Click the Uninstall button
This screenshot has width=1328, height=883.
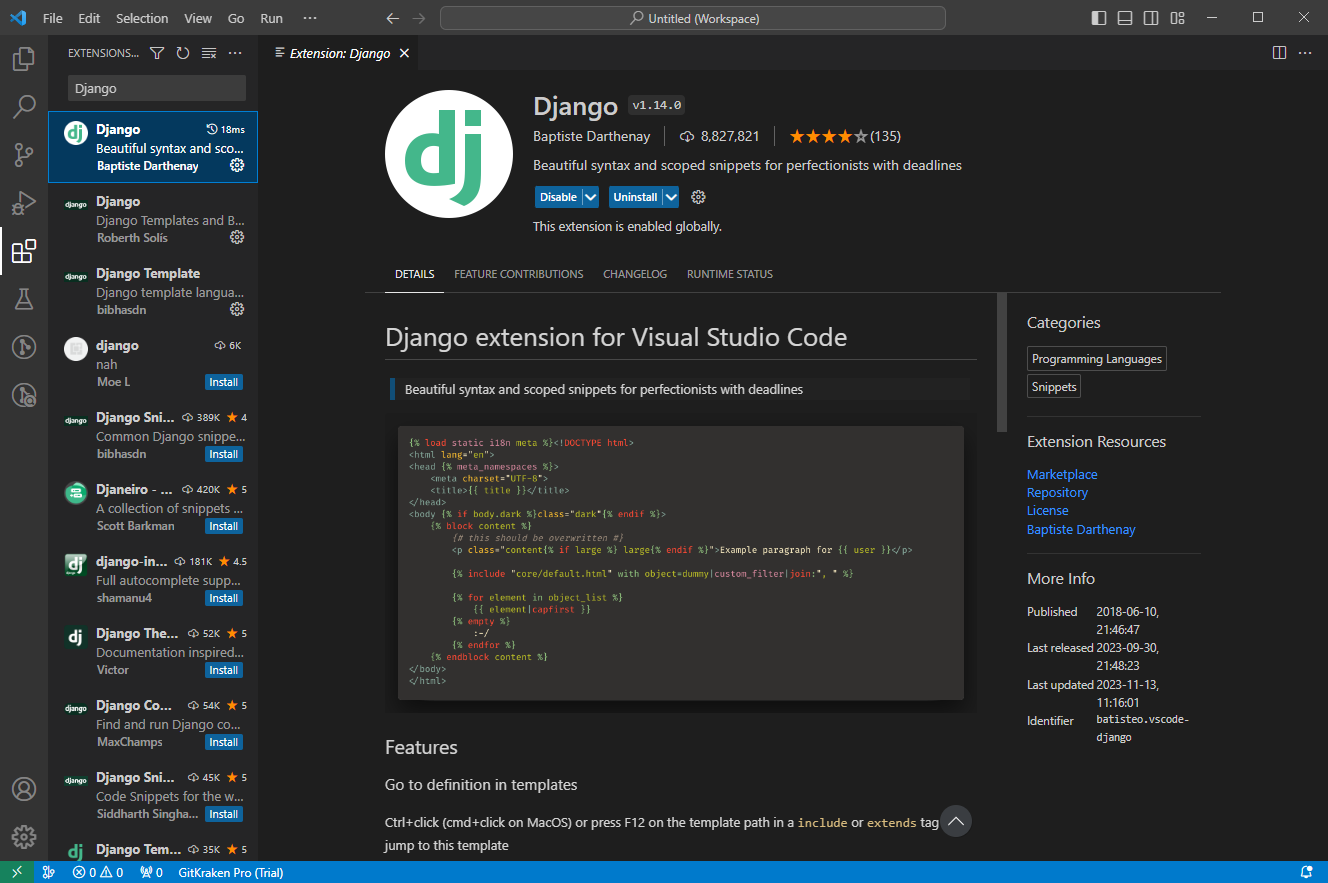pyautogui.click(x=635, y=197)
